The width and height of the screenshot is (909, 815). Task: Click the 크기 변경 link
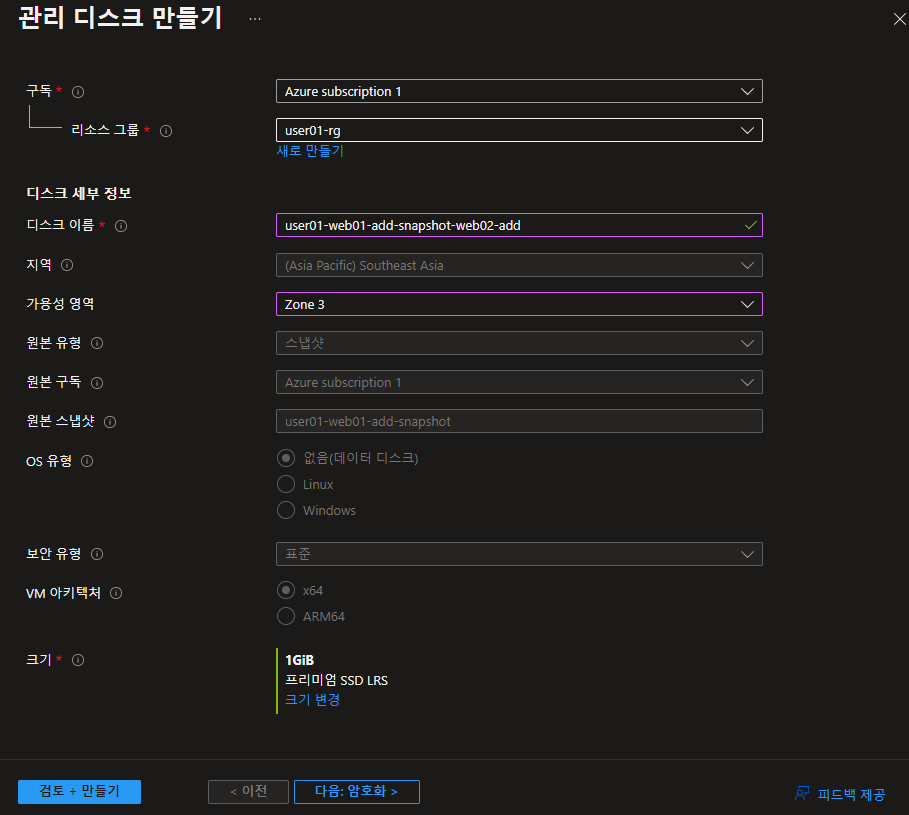[312, 700]
